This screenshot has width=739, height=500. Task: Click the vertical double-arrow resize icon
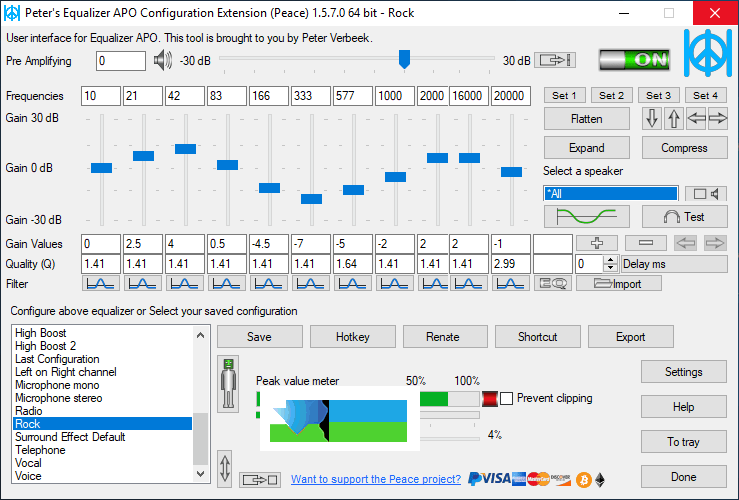pyautogui.click(x=225, y=468)
